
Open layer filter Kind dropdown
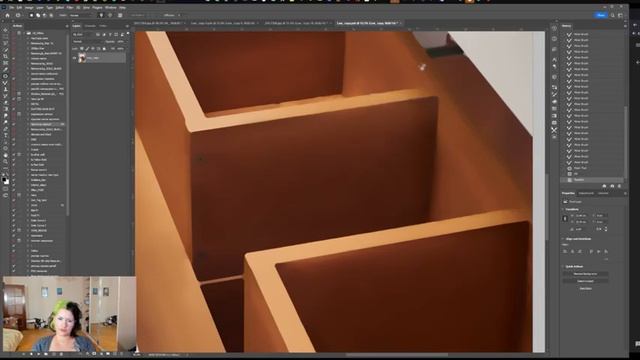pyautogui.click(x=83, y=35)
